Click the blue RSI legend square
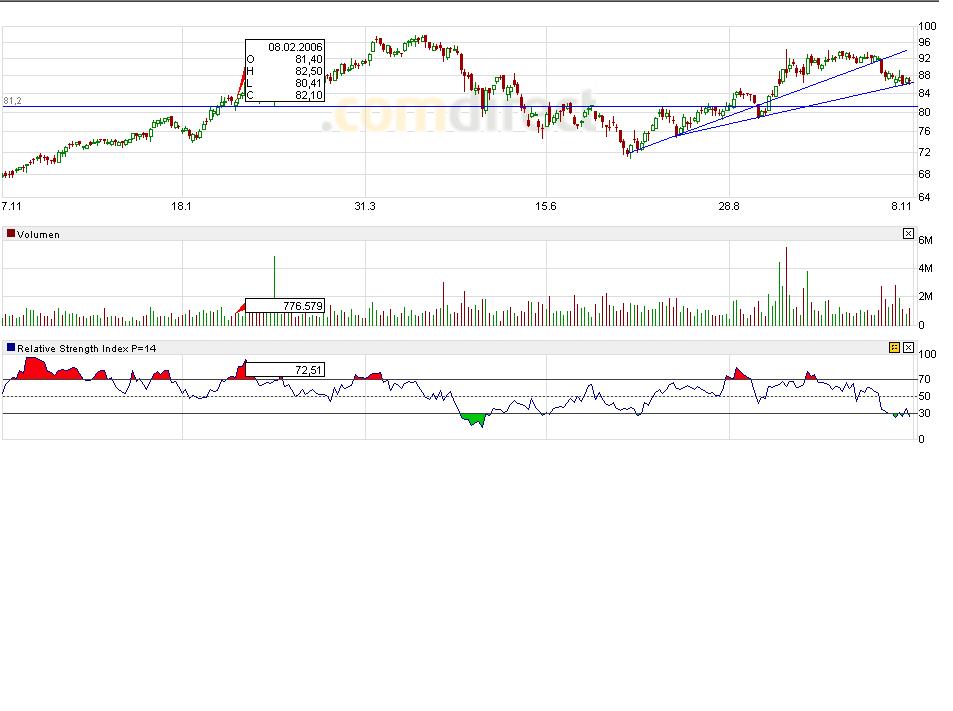 point(11,348)
